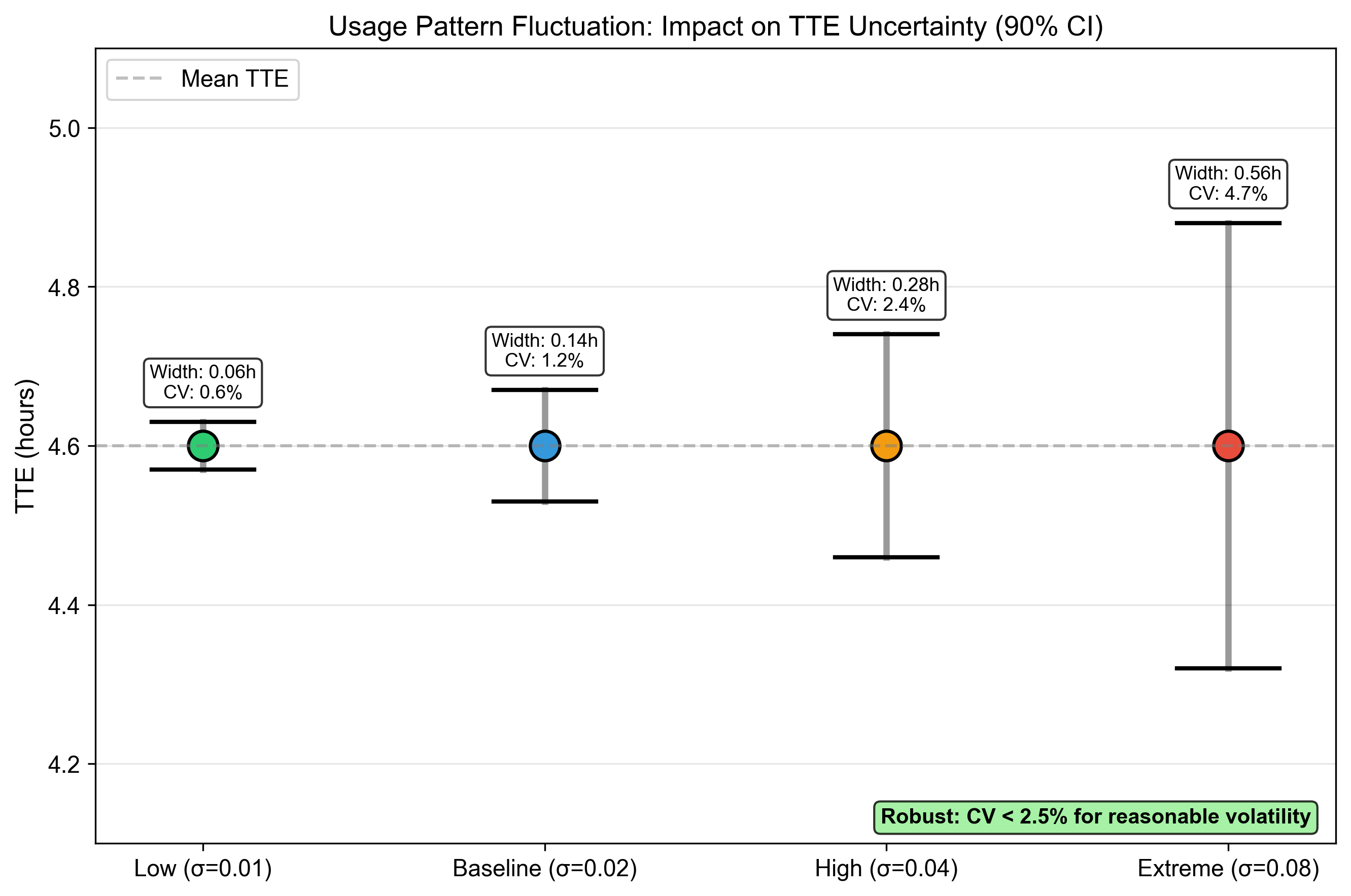Click the 5.0 y-axis tick label
The image size is (1351, 896).
64,129
